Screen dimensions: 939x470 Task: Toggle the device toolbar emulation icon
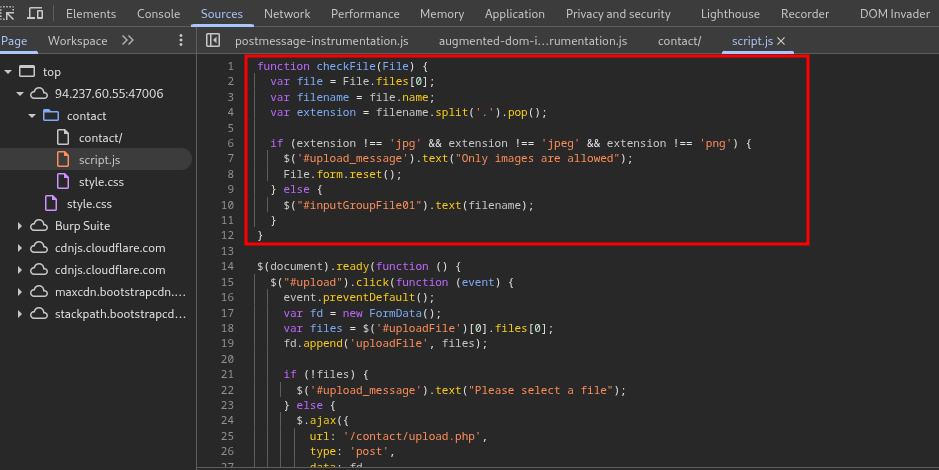(x=36, y=14)
